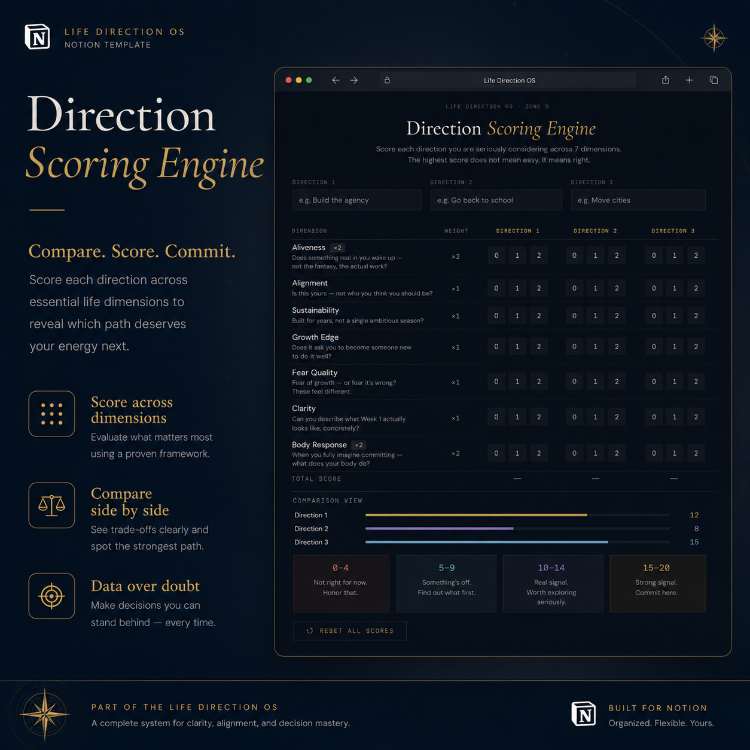This screenshot has height=750, width=750.
Task: Click the Direction 3 'Move cities' field
Action: 638,200
